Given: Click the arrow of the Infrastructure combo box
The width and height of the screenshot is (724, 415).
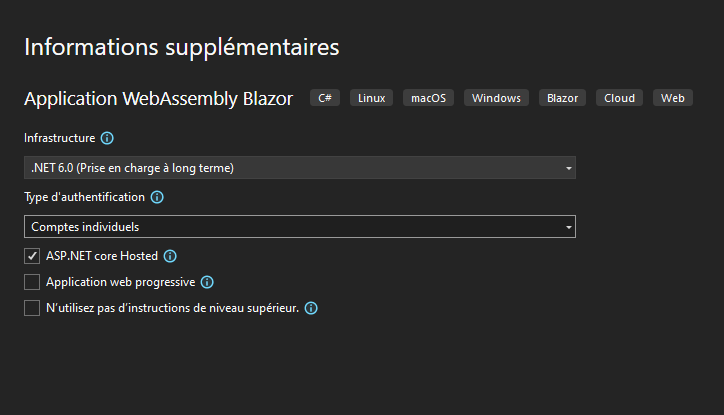Looking at the screenshot, I should (568, 168).
